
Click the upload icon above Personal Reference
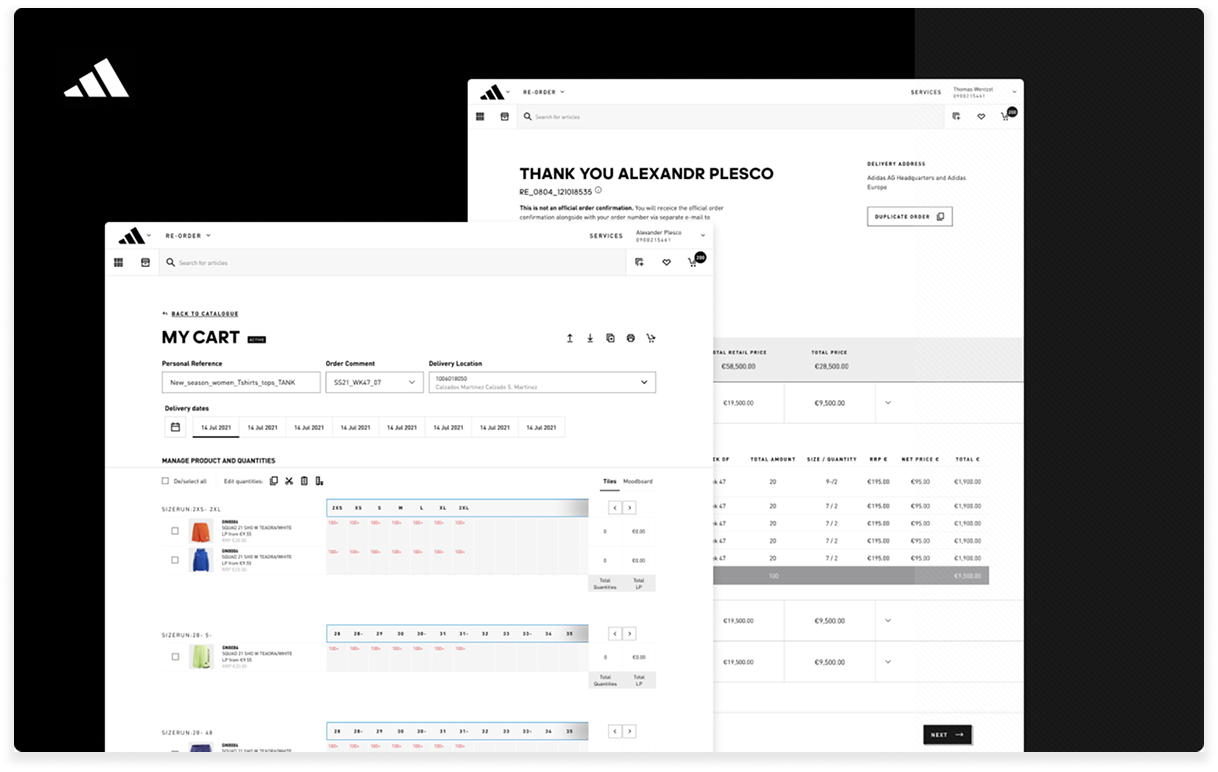pyautogui.click(x=570, y=338)
